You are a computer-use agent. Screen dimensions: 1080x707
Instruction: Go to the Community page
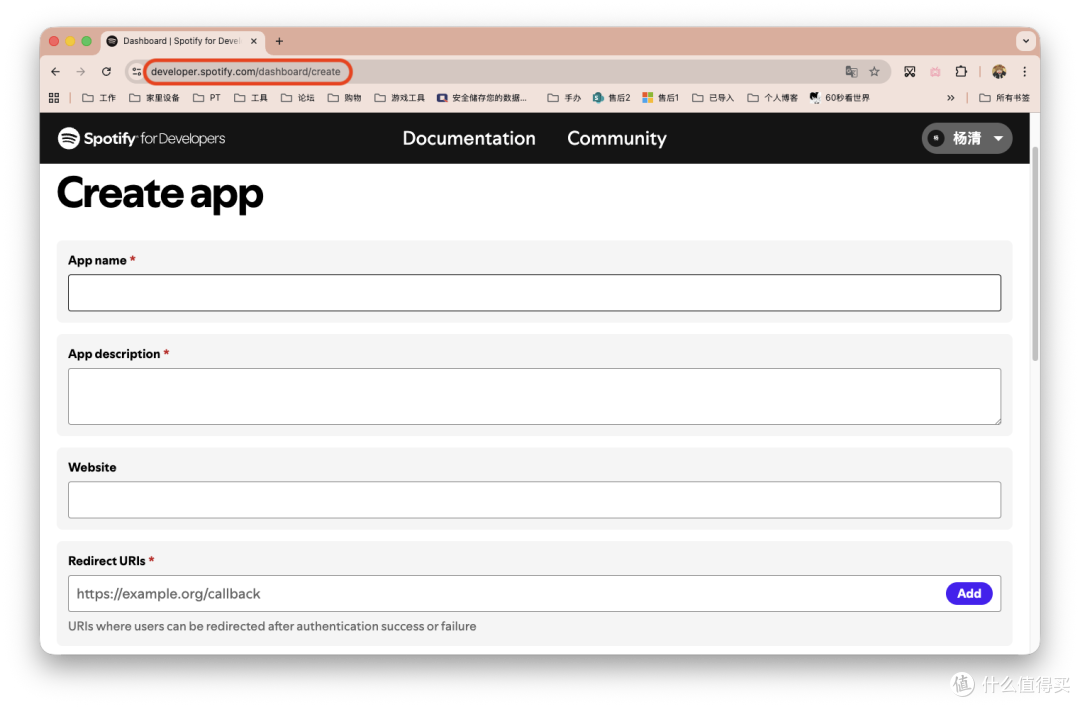[x=616, y=139]
